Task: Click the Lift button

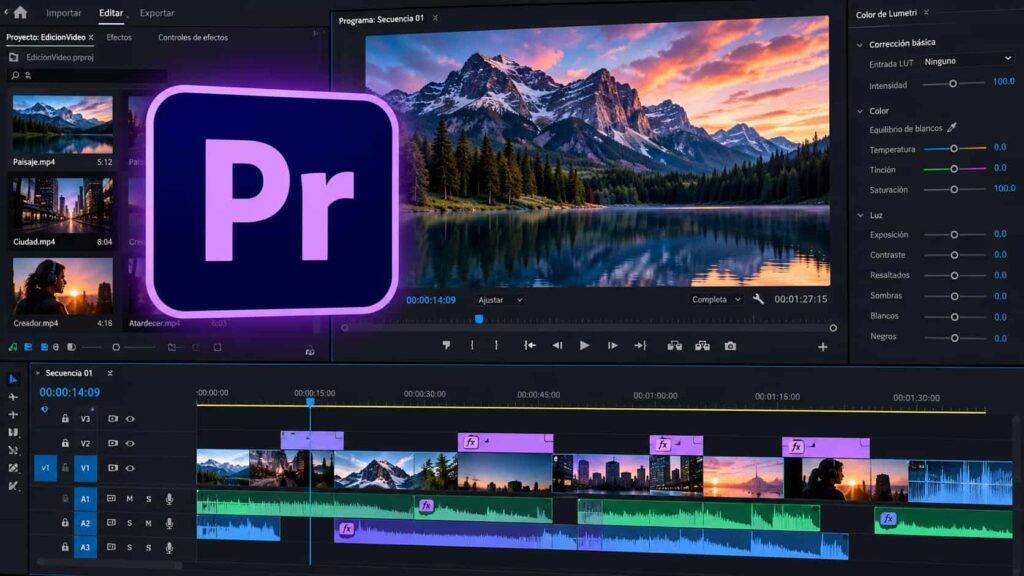Action: pyautogui.click(x=675, y=345)
